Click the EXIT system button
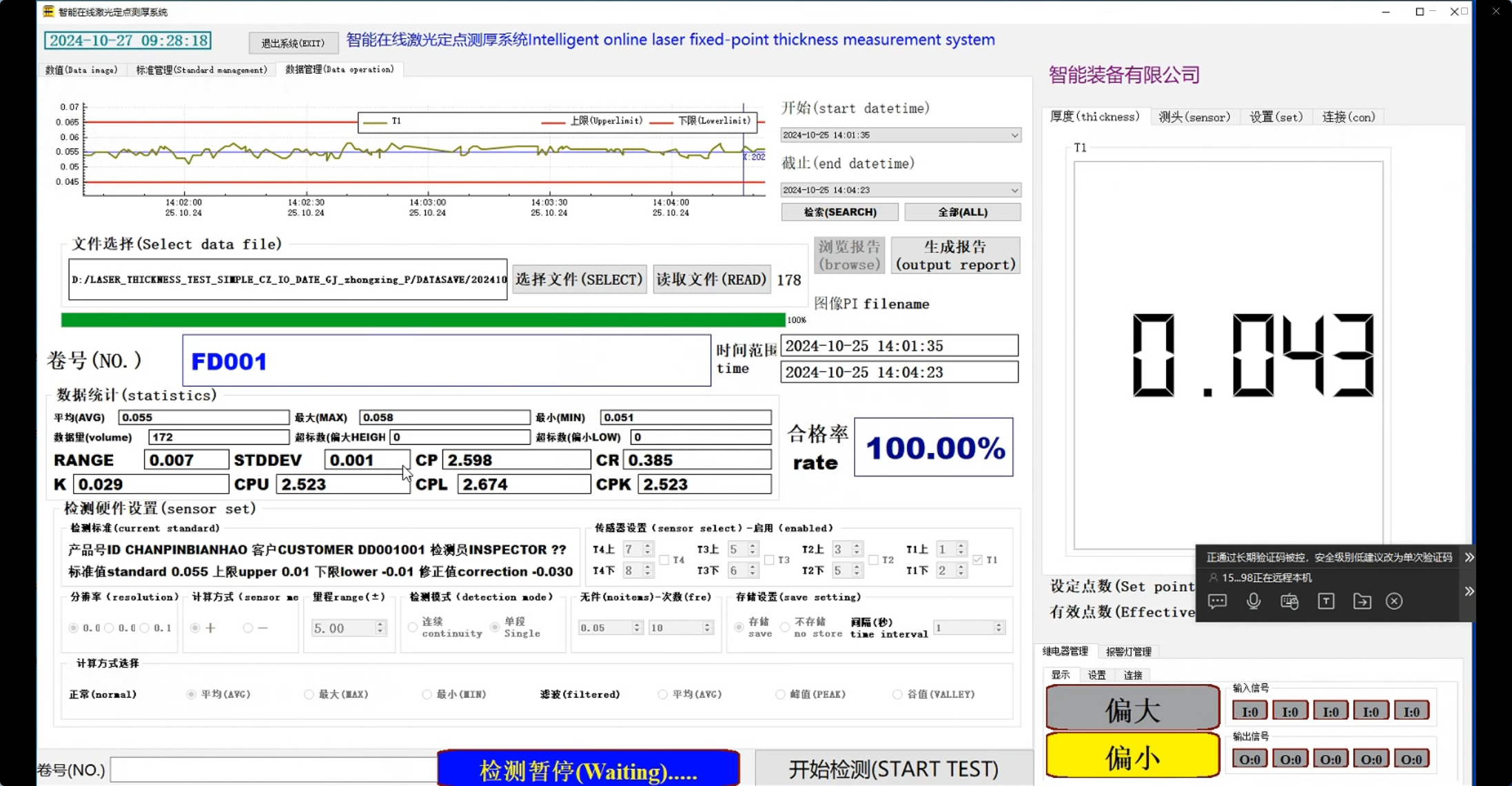This screenshot has width=1512, height=786. coord(293,43)
